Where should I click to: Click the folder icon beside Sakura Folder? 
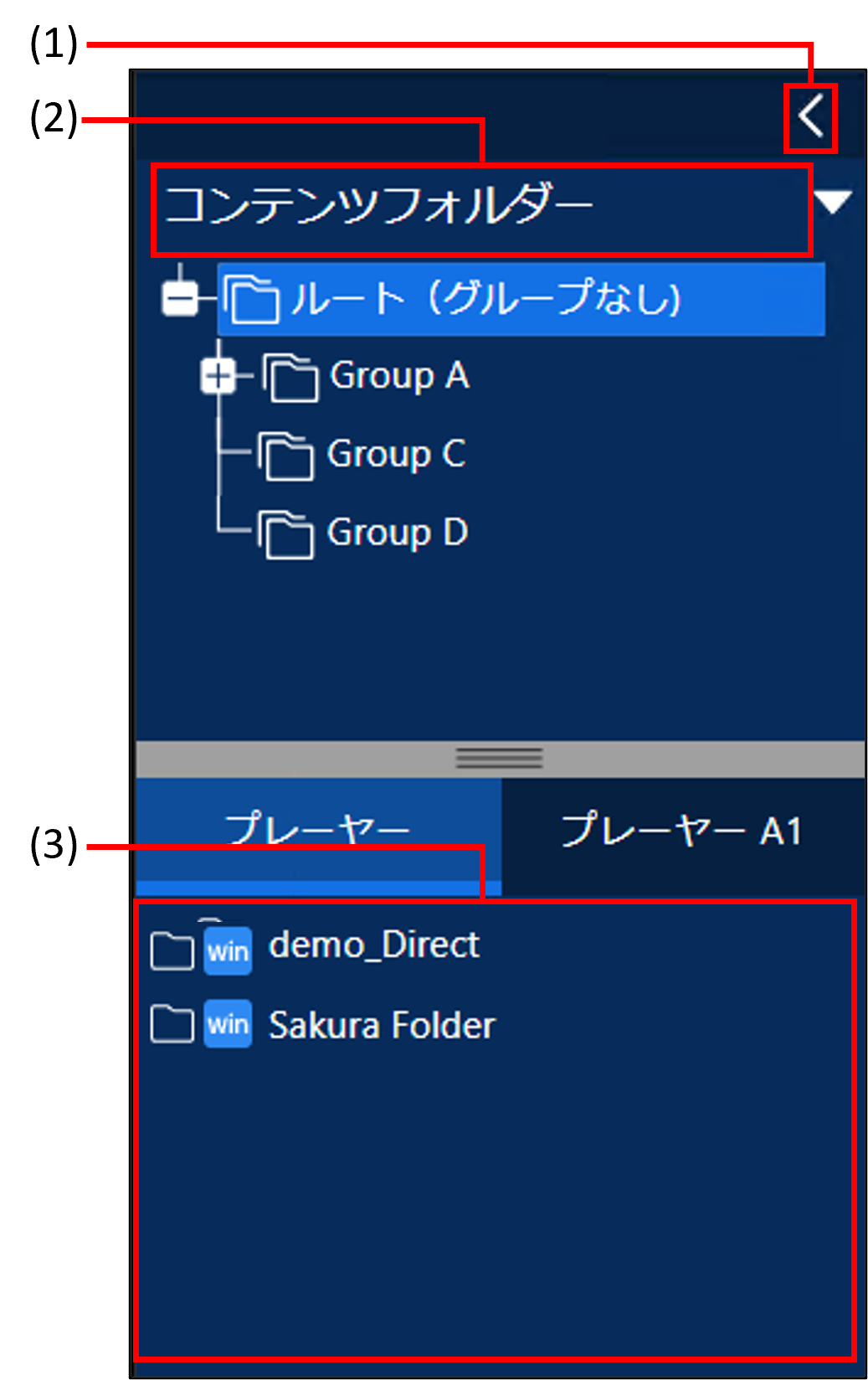pos(172,1023)
